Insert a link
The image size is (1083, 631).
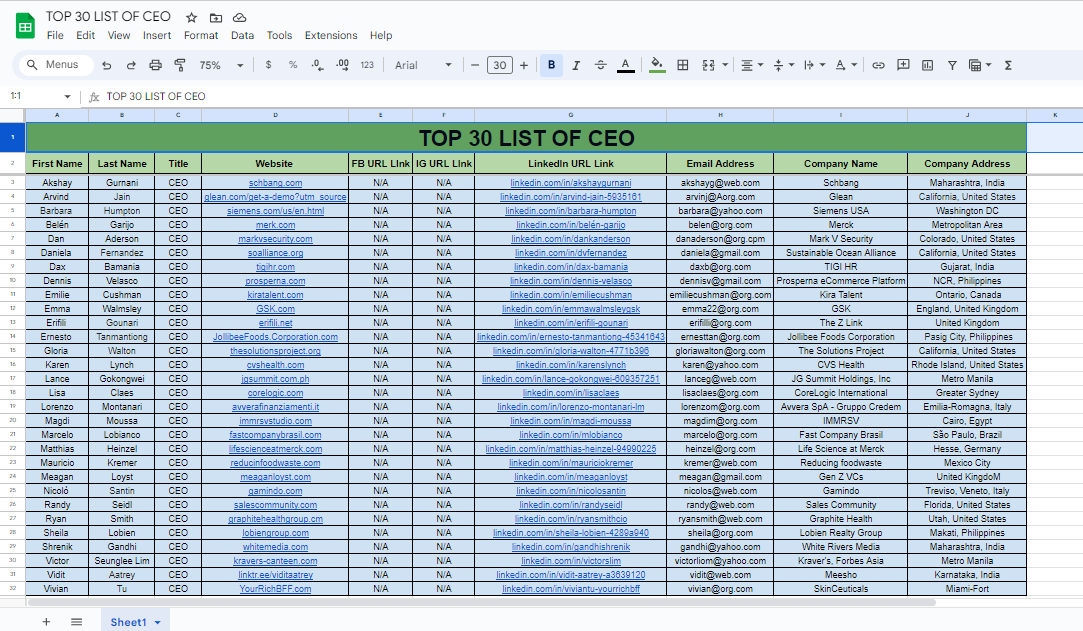pos(878,65)
